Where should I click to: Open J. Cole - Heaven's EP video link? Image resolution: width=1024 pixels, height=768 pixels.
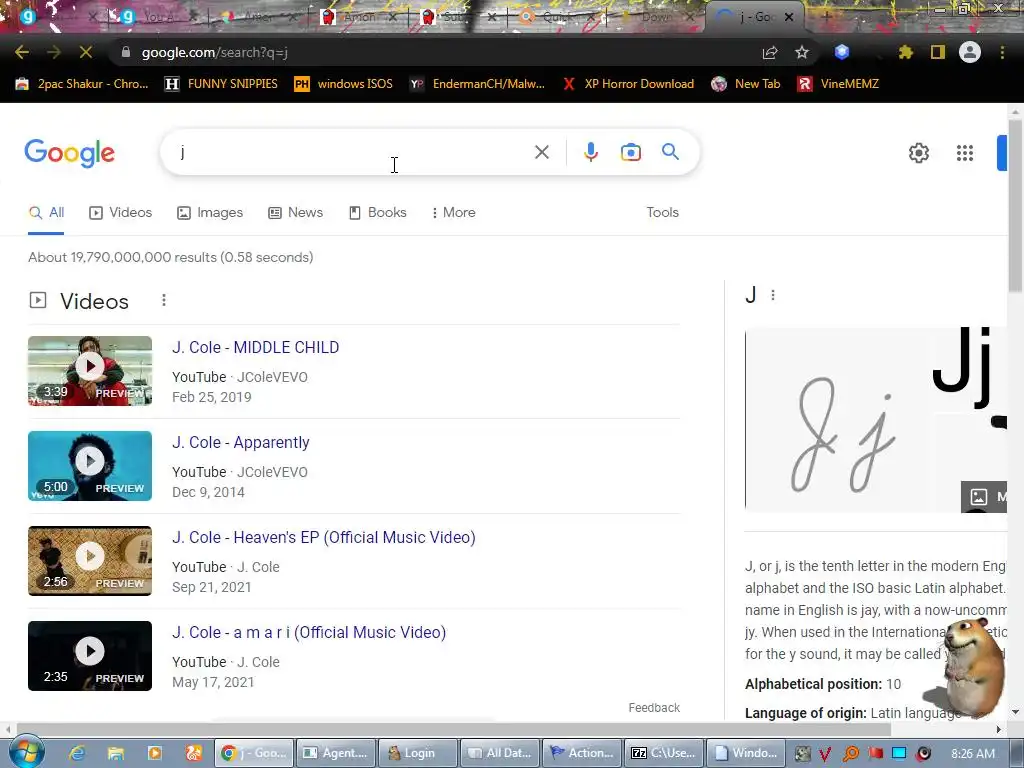tap(323, 537)
